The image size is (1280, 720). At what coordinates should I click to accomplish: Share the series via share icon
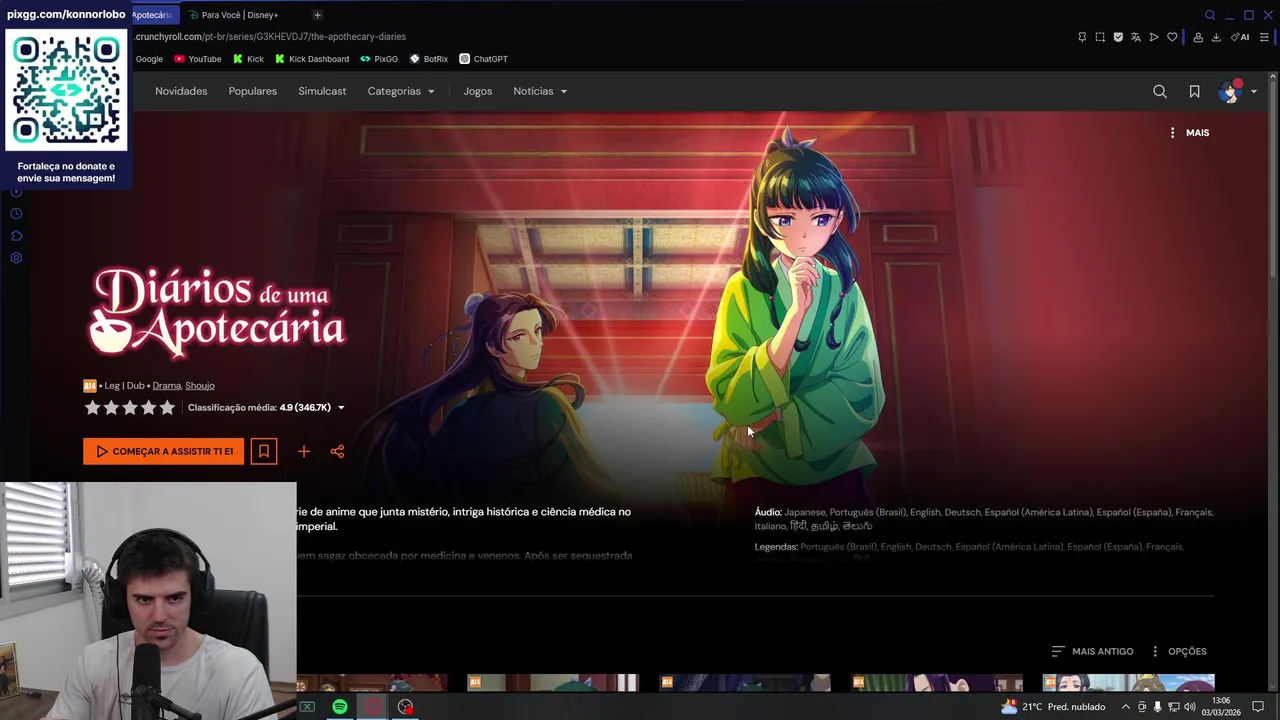pyautogui.click(x=337, y=451)
